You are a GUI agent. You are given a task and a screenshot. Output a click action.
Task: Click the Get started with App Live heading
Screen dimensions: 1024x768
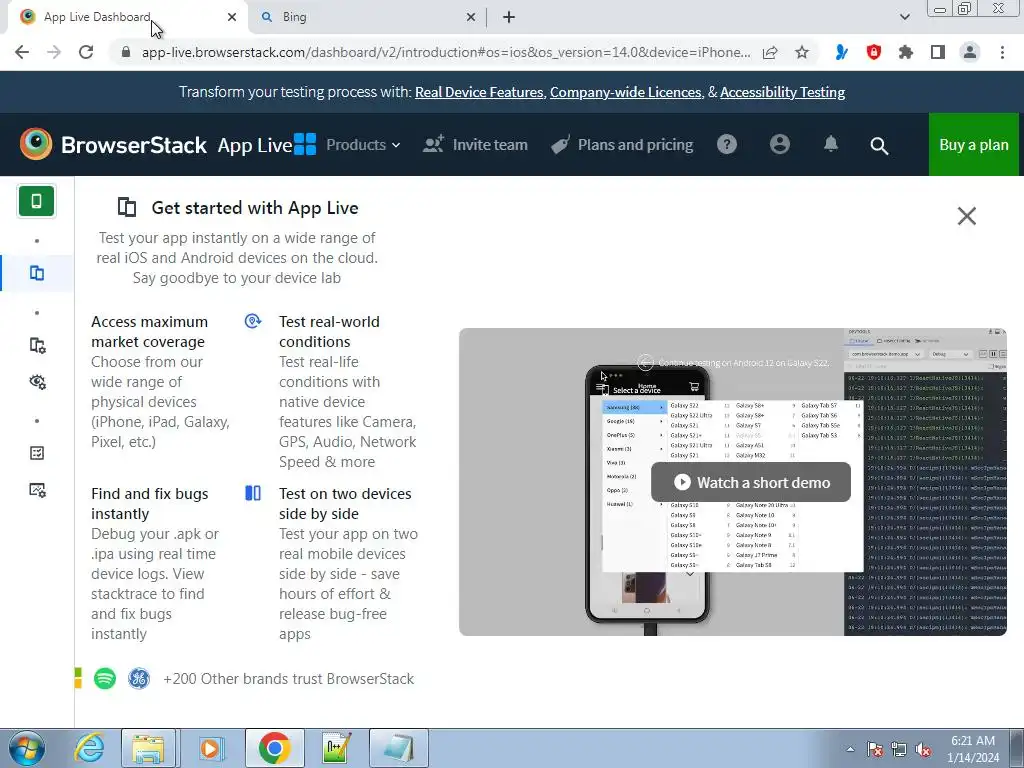coord(255,208)
